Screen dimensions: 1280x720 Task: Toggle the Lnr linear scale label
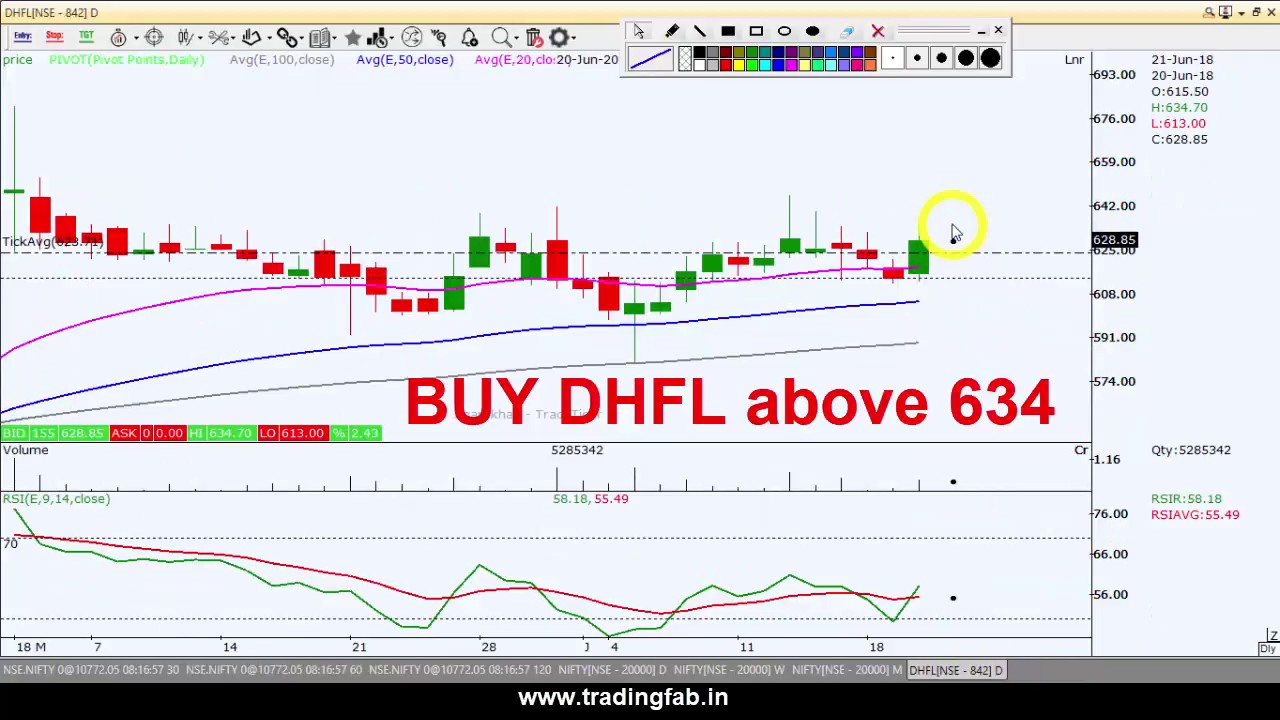tap(1074, 60)
